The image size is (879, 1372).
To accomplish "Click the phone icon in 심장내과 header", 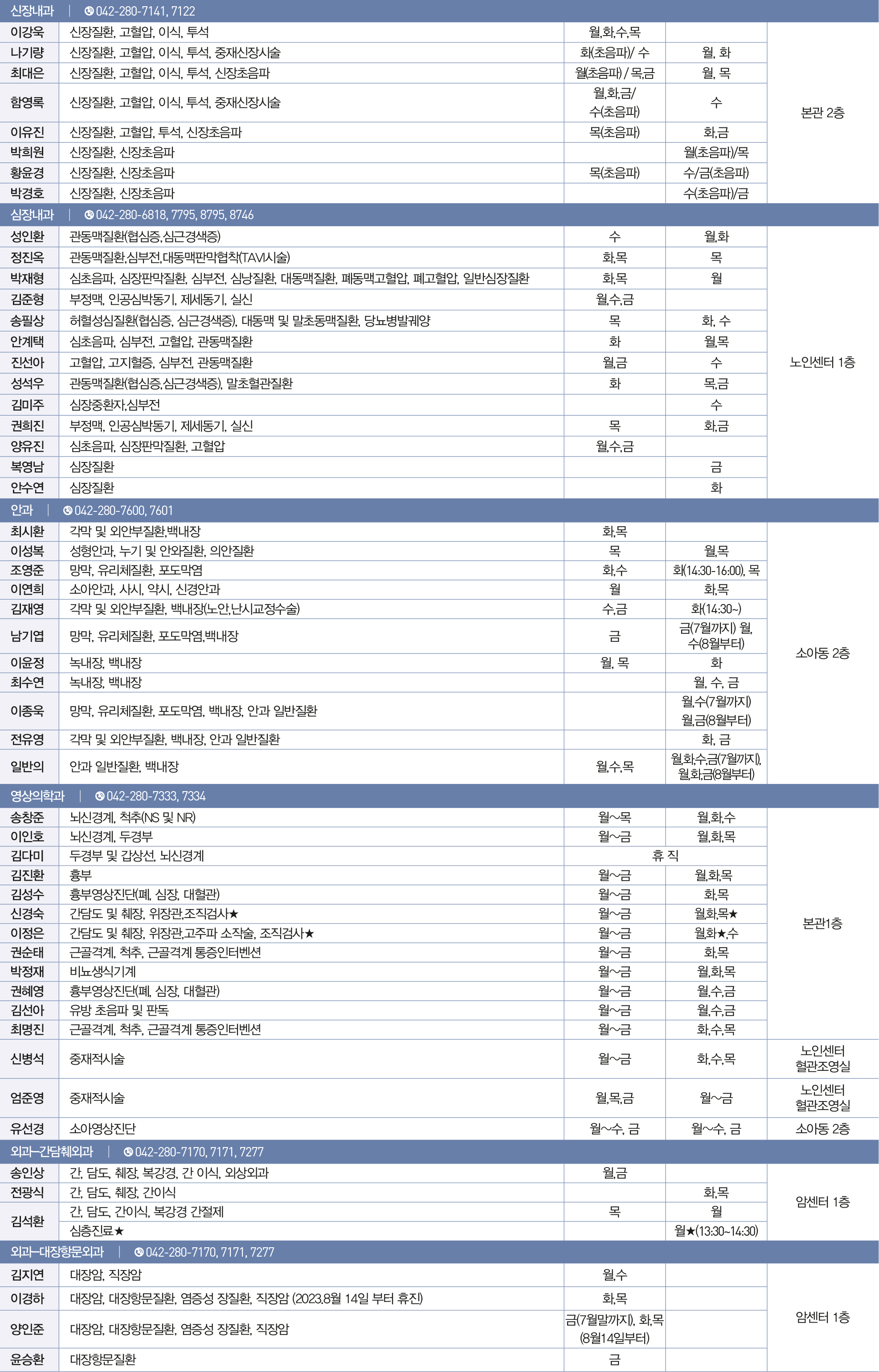I will coord(89,215).
